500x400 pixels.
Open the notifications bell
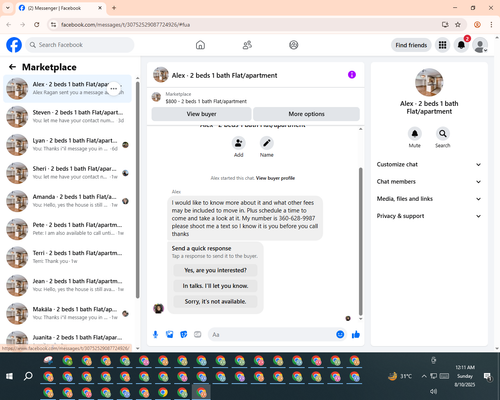461,45
